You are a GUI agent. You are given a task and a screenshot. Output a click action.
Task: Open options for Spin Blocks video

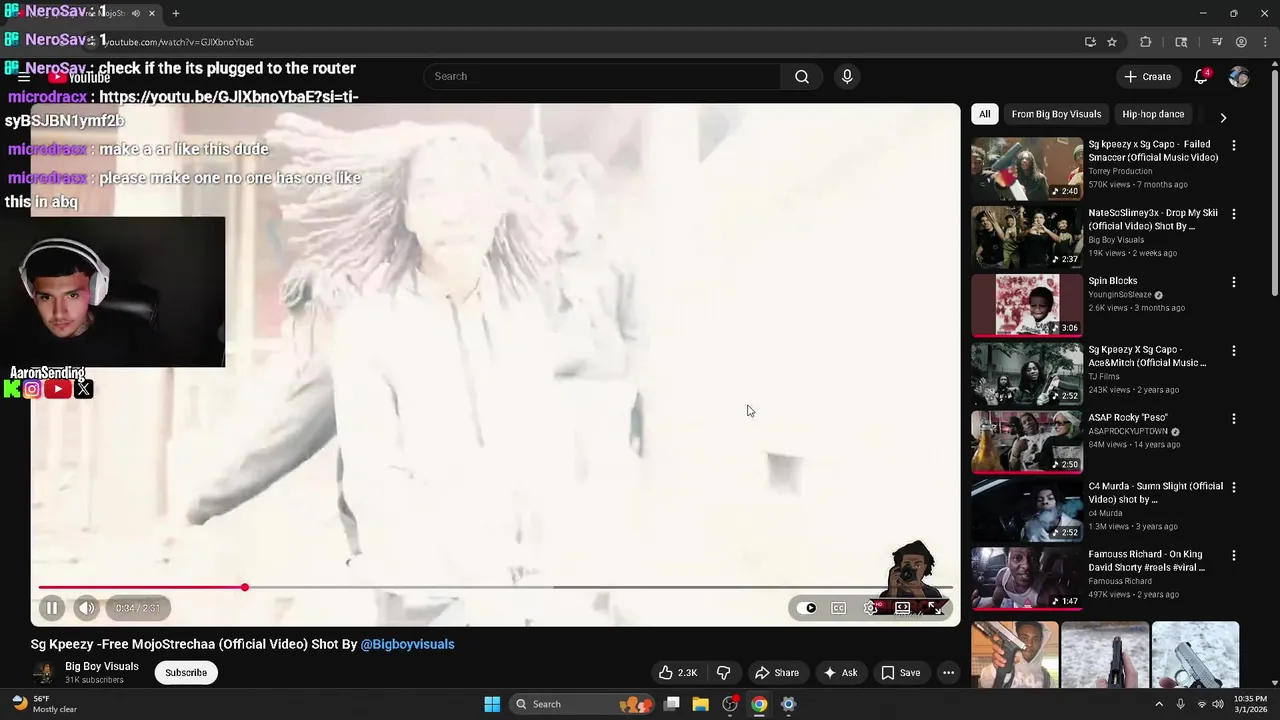1233,282
